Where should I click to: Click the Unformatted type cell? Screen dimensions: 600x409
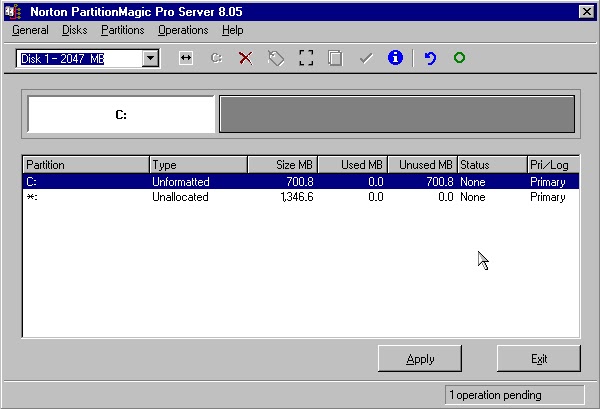pos(181,182)
